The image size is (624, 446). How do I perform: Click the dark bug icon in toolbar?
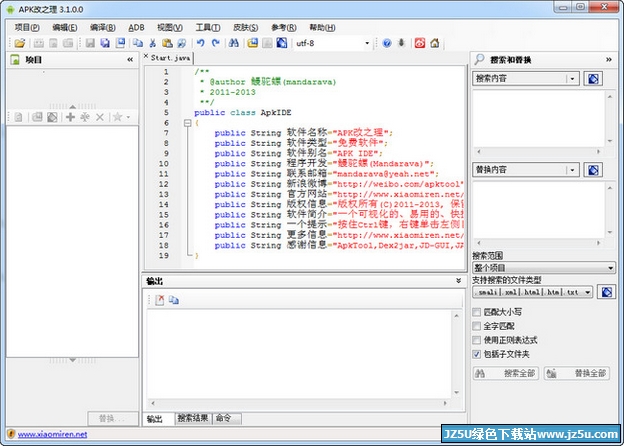(402, 43)
